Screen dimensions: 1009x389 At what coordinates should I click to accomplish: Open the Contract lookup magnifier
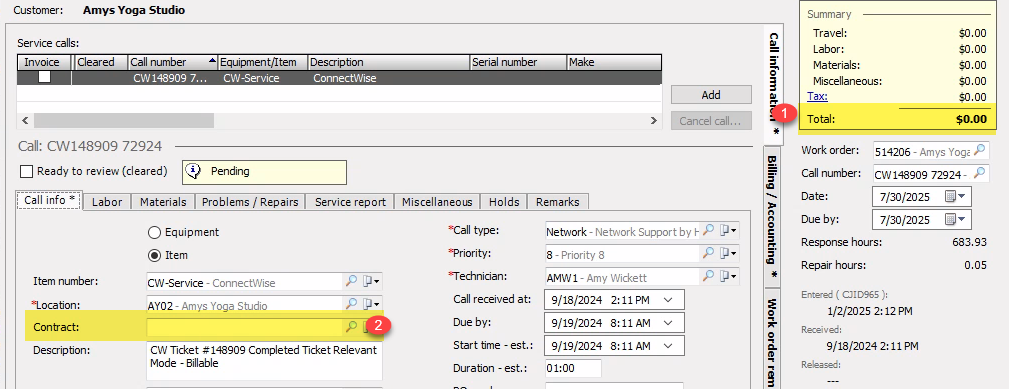point(351,327)
